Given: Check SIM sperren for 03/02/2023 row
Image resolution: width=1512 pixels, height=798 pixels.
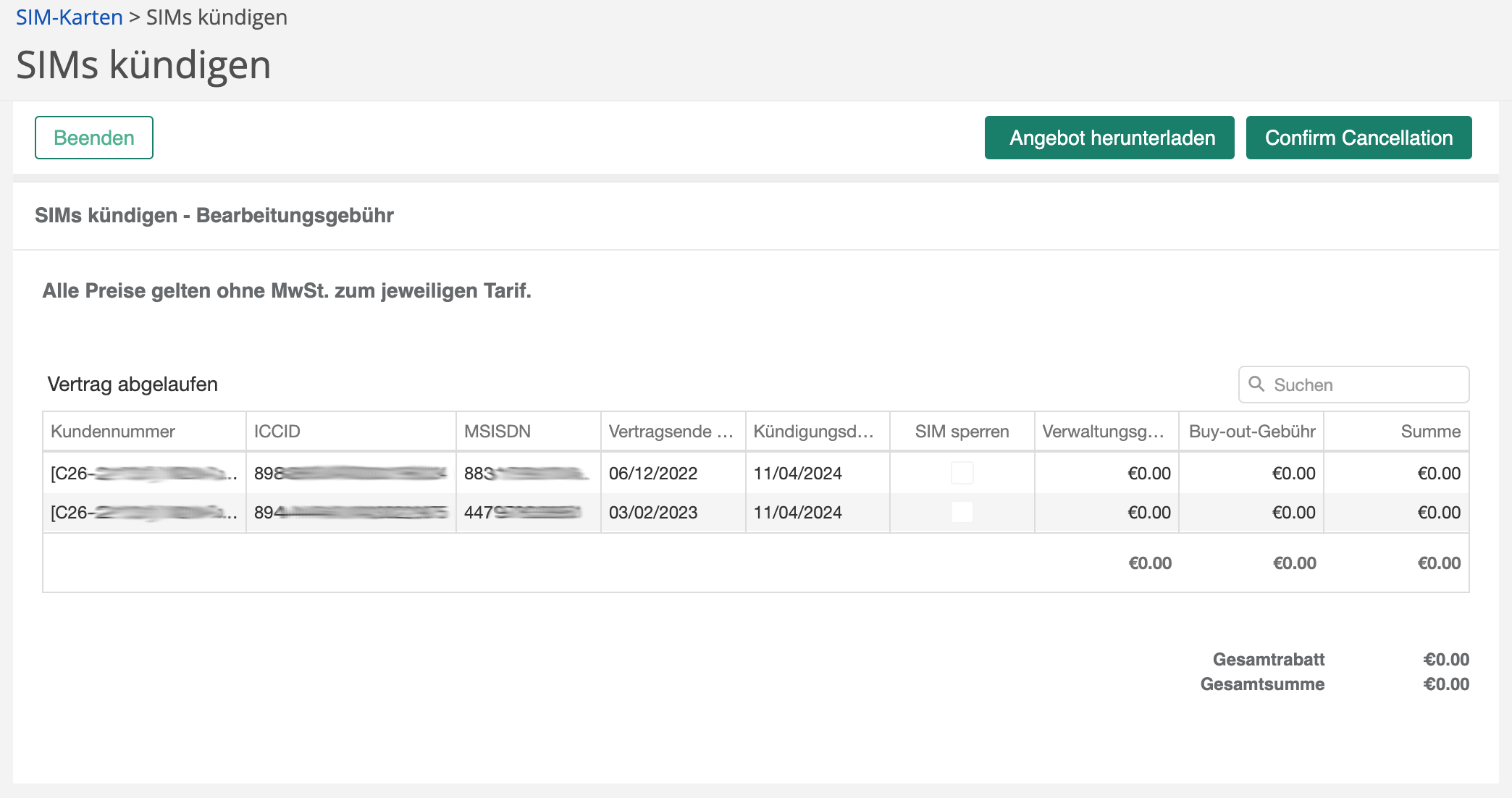Looking at the screenshot, I should pyautogui.click(x=962, y=512).
